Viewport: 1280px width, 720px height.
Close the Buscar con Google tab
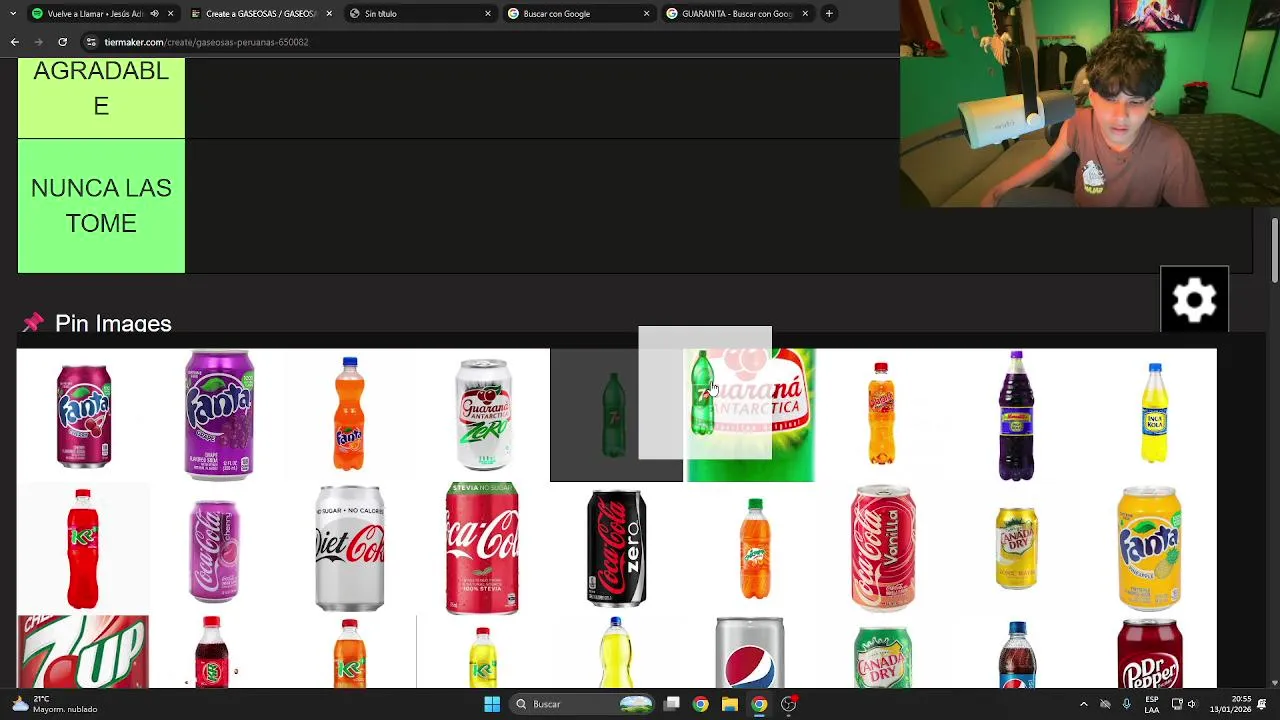pos(646,14)
